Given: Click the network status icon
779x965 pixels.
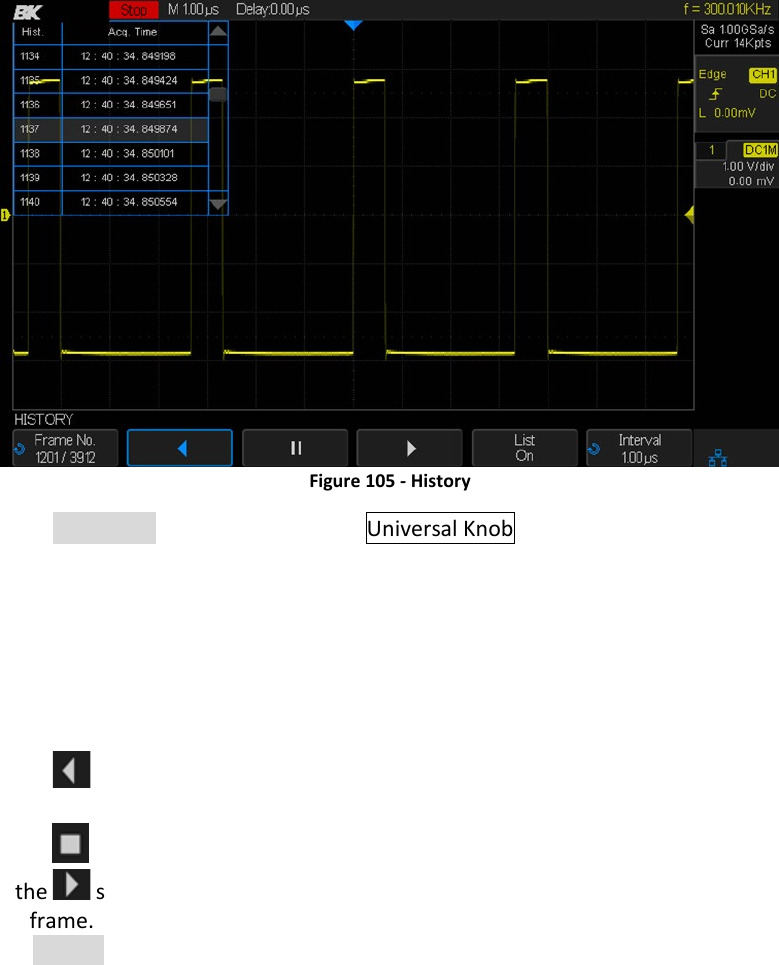Looking at the screenshot, I should 718,456.
